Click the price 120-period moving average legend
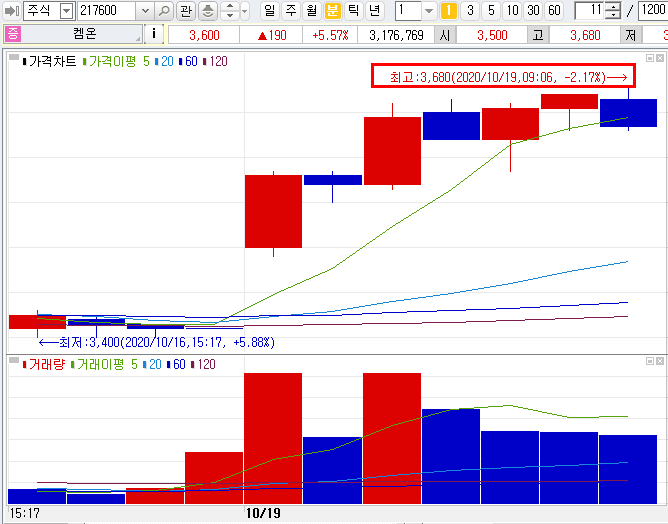This screenshot has width=668, height=524. (x=215, y=61)
